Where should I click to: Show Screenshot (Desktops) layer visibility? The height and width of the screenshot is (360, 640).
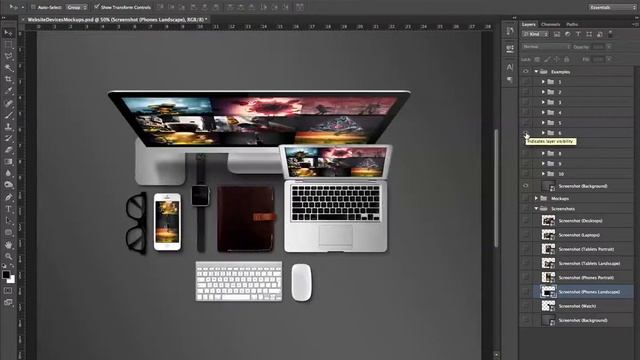point(526,220)
